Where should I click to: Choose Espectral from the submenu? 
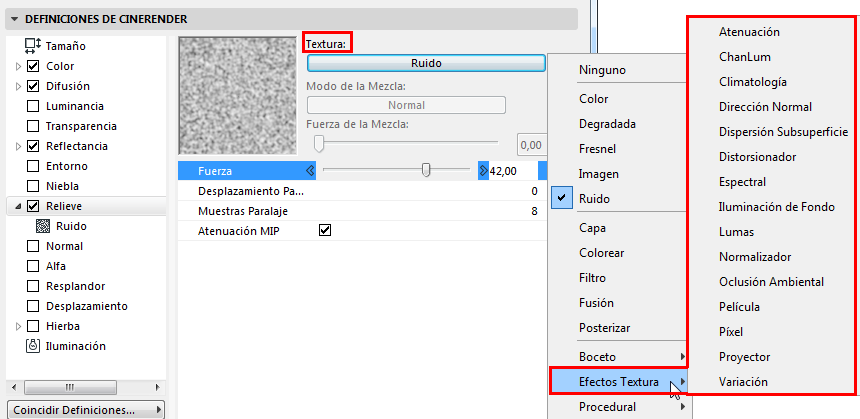point(742,182)
